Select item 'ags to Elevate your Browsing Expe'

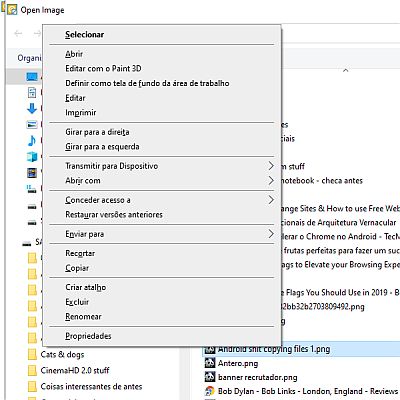pyautogui.click(x=341, y=265)
